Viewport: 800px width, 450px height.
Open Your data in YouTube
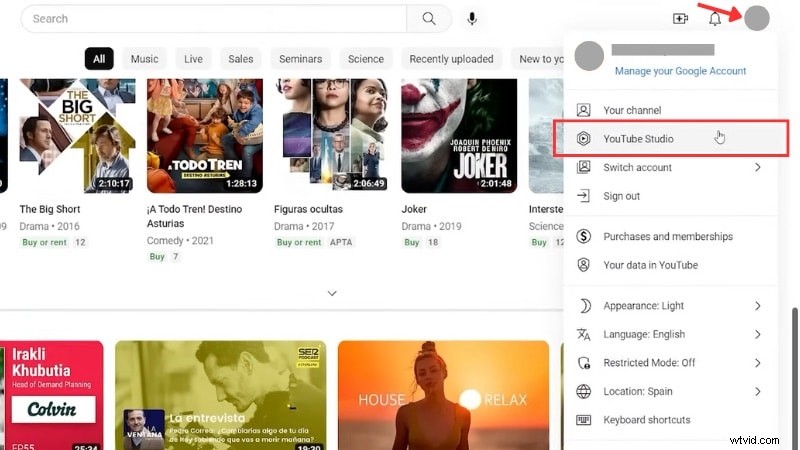pyautogui.click(x=671, y=265)
